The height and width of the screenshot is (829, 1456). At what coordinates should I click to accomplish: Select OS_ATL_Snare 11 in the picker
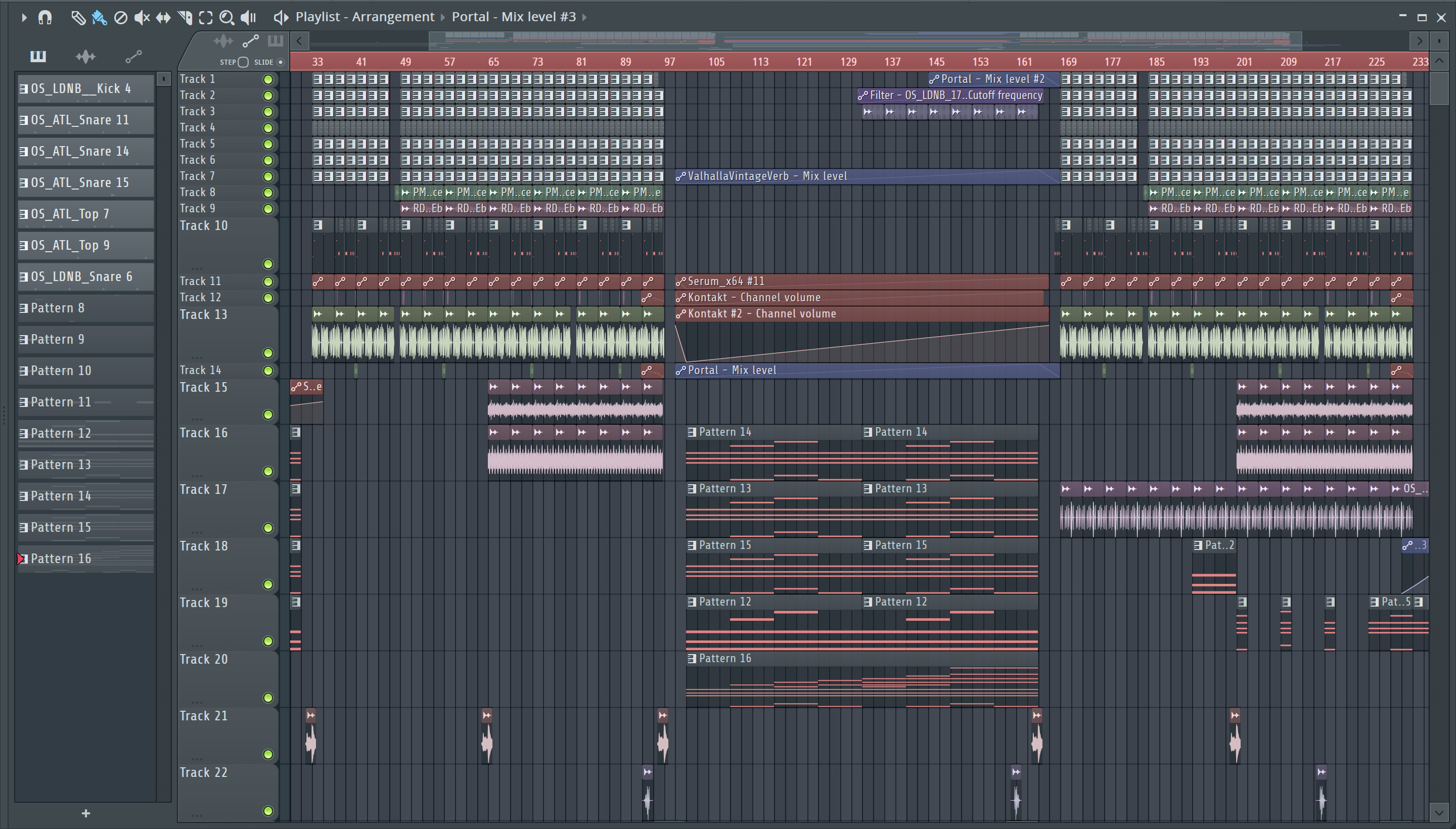click(x=85, y=120)
